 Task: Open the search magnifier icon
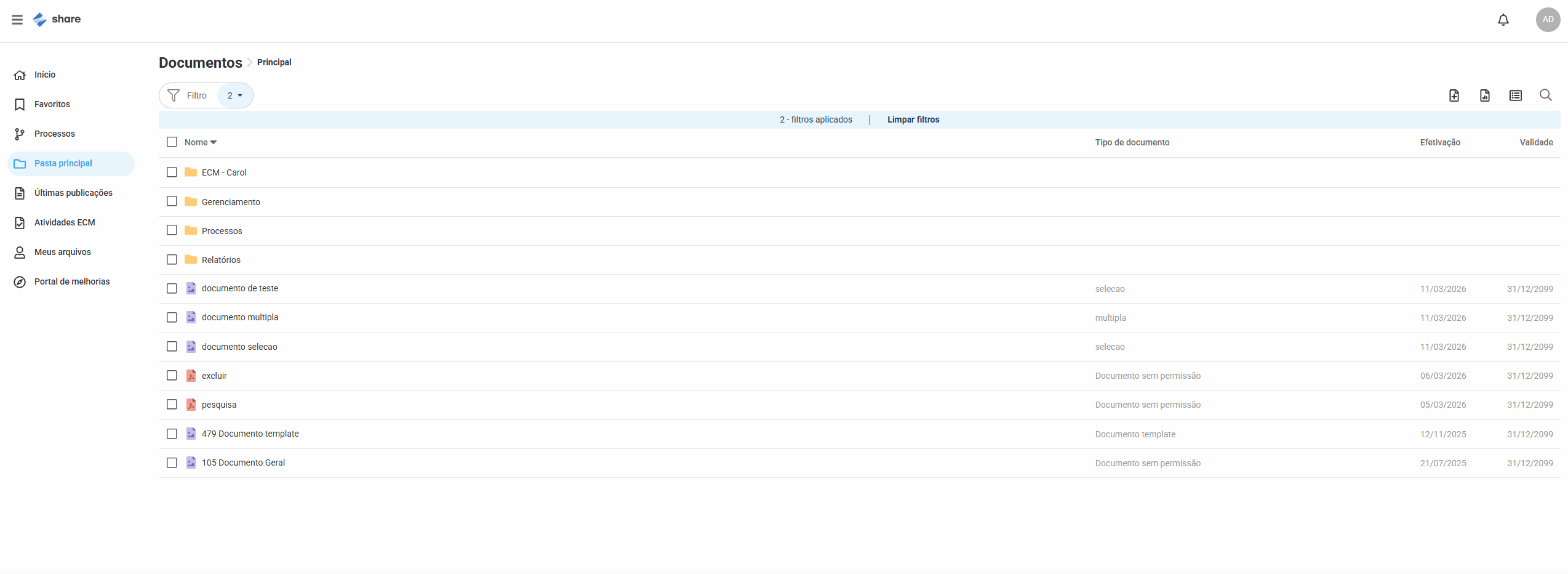pos(1545,95)
